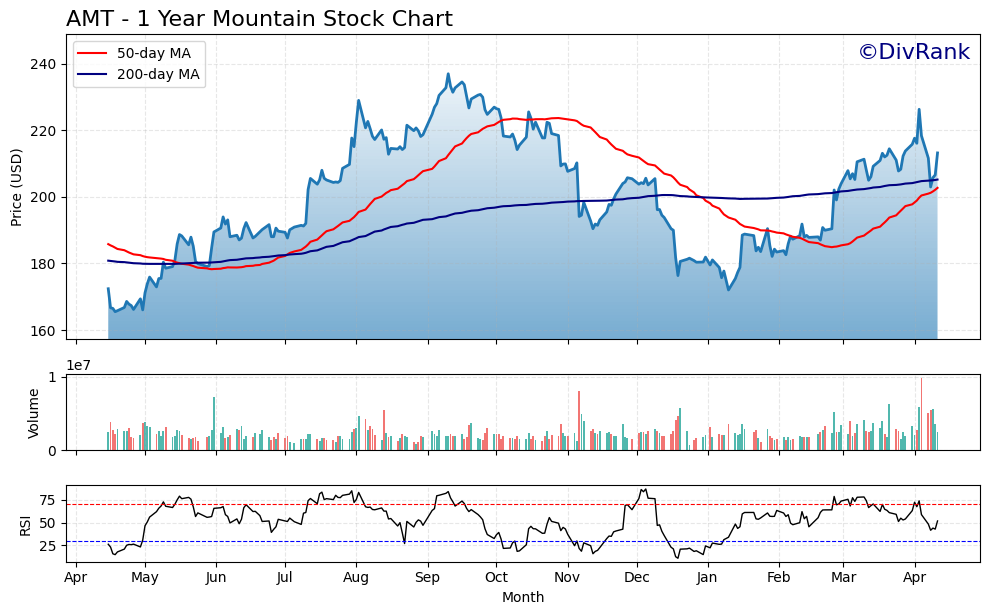Click the "Volume" axis label
989x615 pixels.
click(33, 413)
